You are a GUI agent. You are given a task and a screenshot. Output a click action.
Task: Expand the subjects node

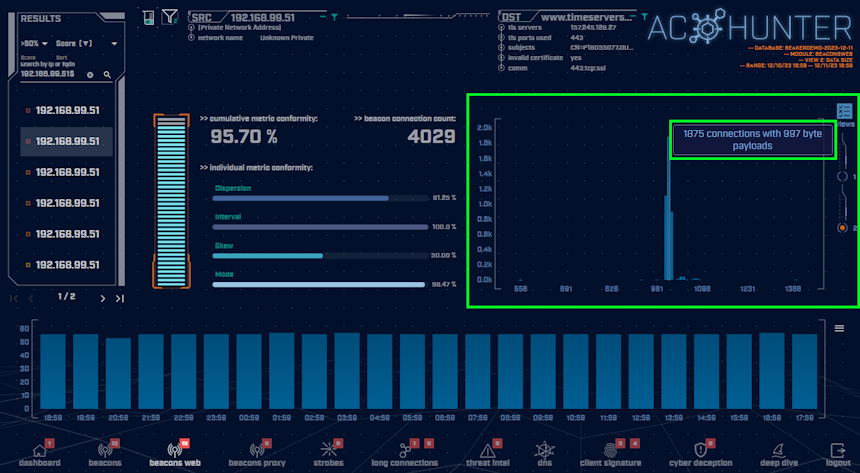tap(501, 47)
